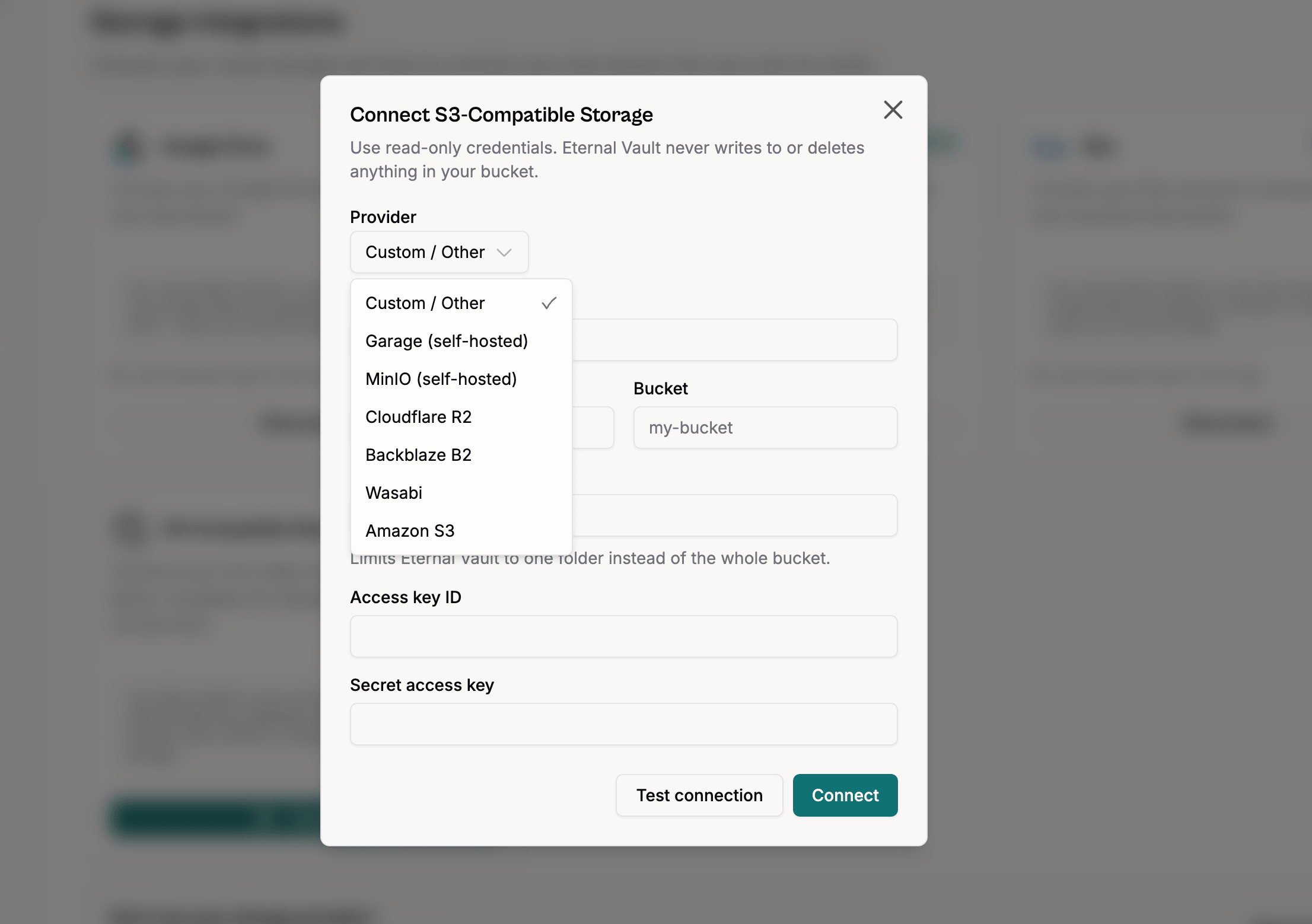Click the green Connect button

pos(845,795)
